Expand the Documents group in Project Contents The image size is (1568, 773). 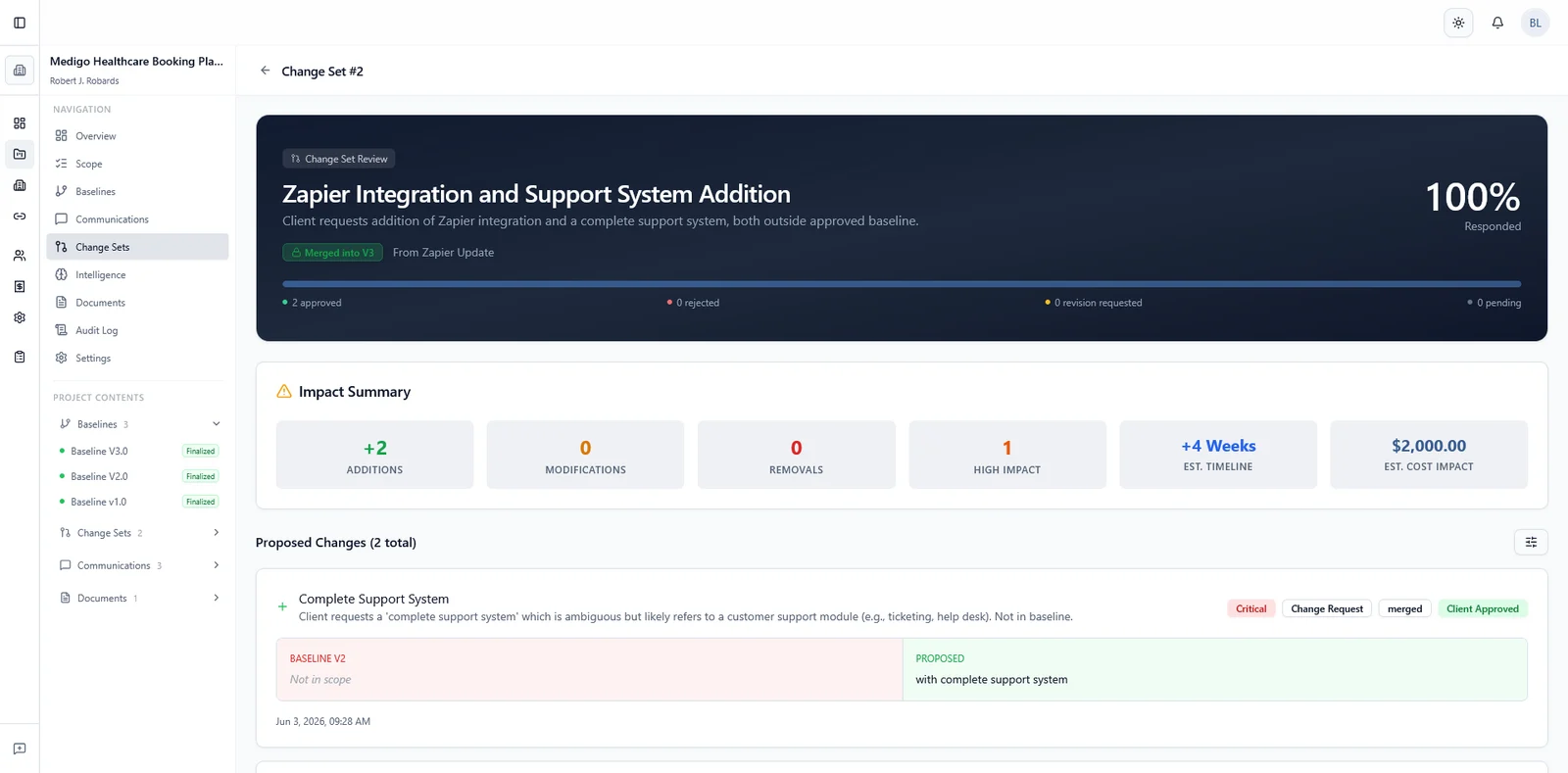[216, 598]
